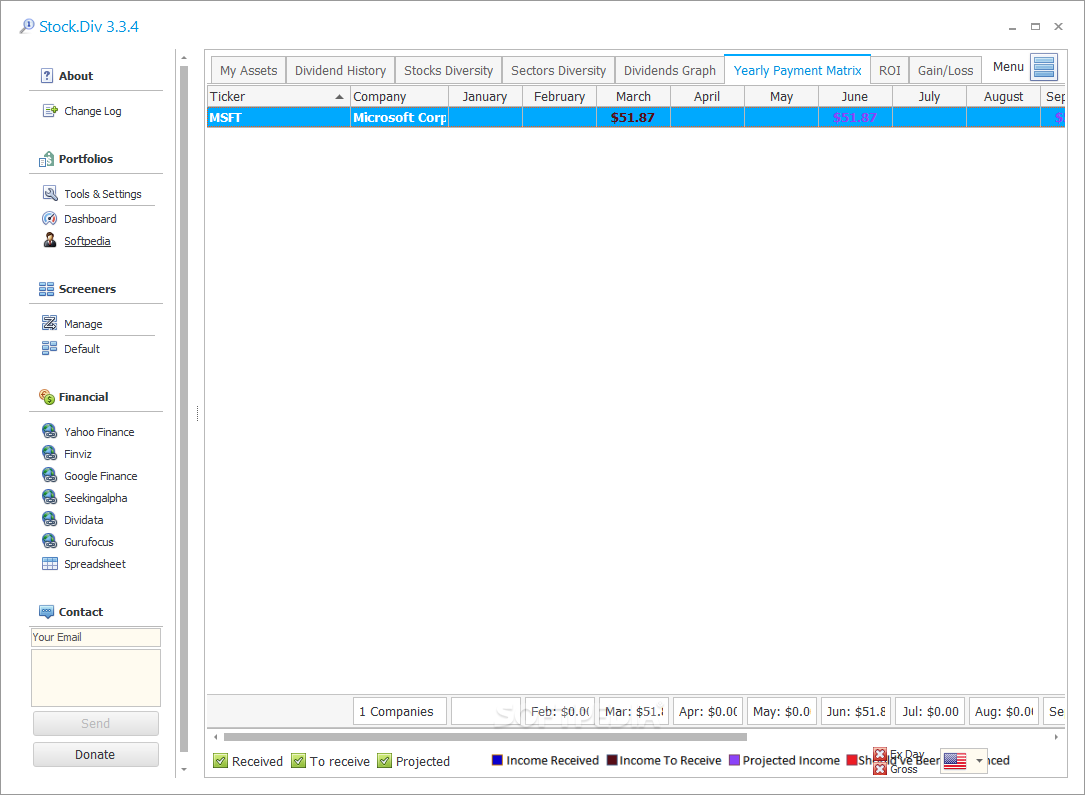Open the Spreadsheet link
The image size is (1085, 795).
click(95, 564)
